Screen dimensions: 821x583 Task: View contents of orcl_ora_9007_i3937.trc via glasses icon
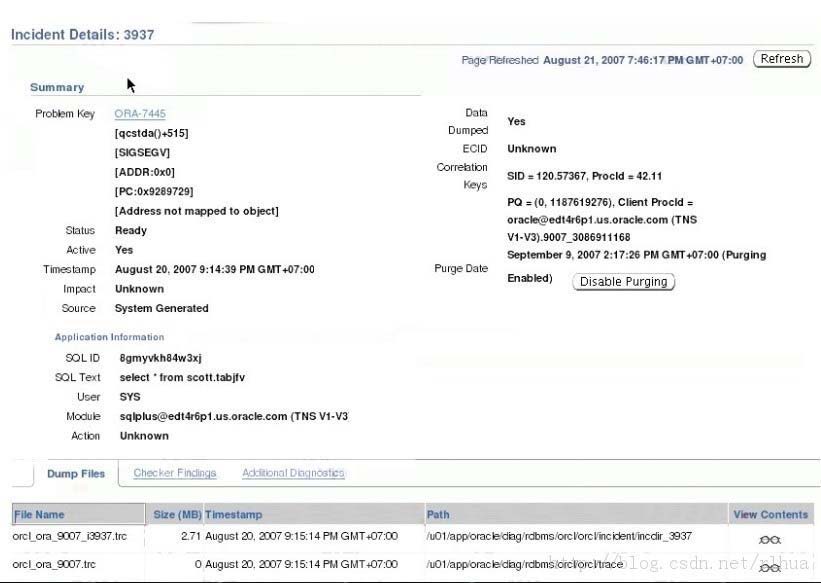[x=769, y=540]
